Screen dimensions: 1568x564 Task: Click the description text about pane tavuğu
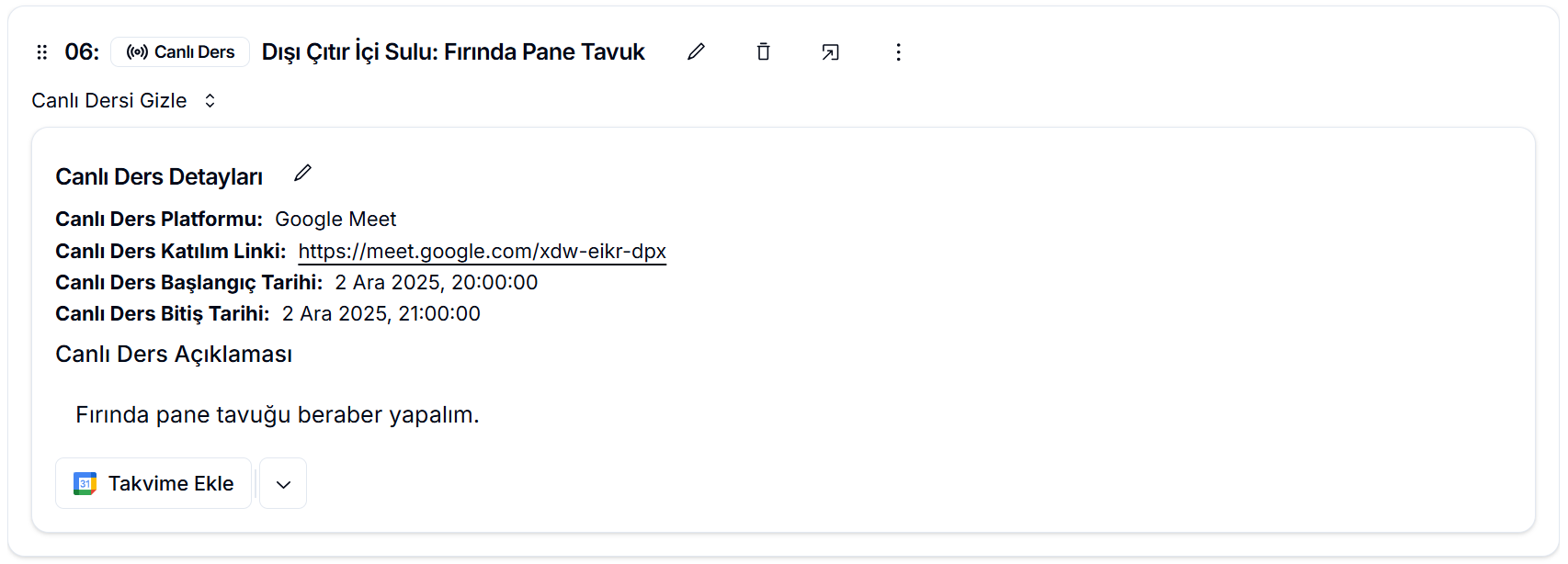tap(277, 415)
